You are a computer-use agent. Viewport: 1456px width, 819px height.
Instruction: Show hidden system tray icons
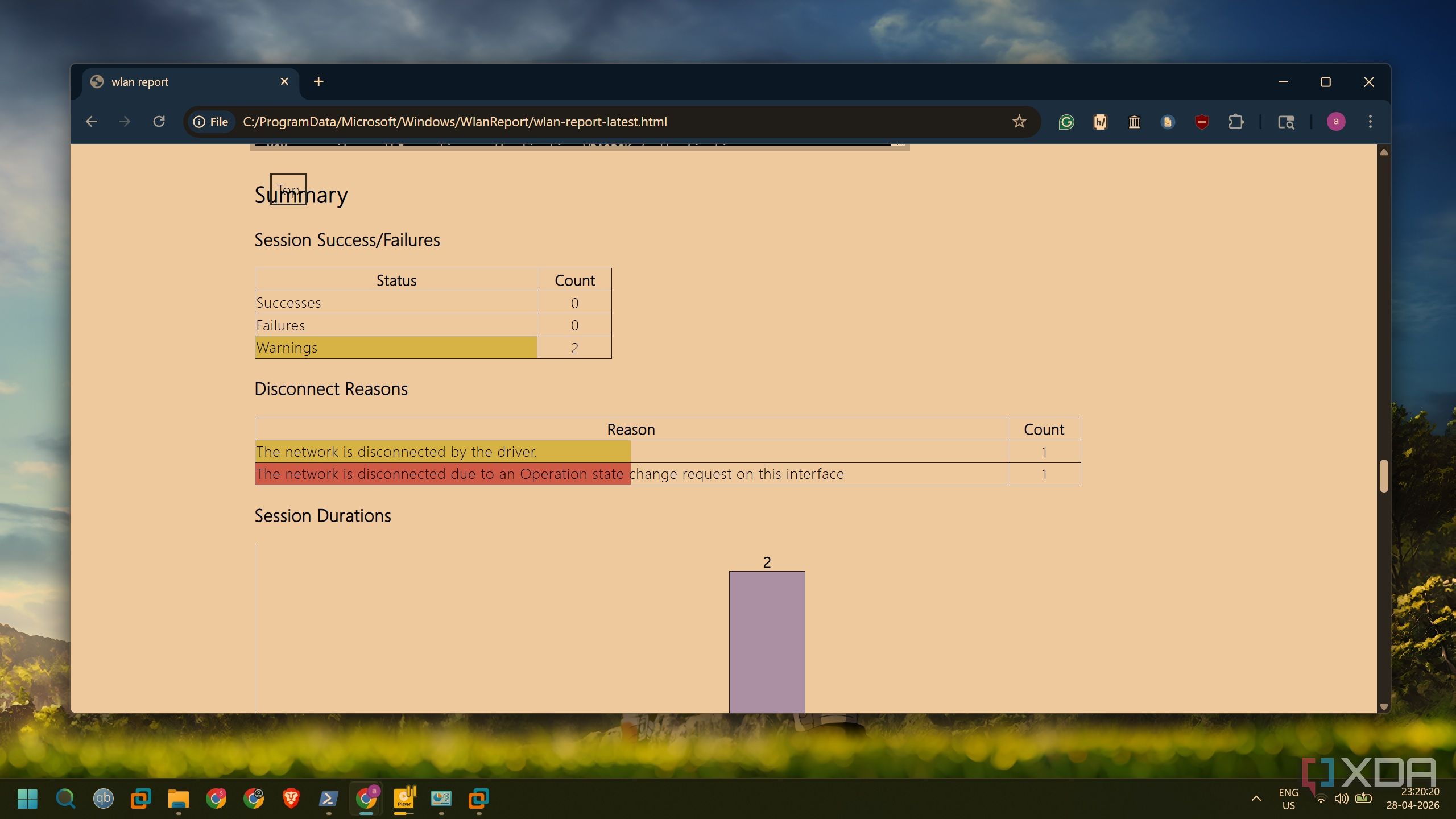coord(1256,799)
